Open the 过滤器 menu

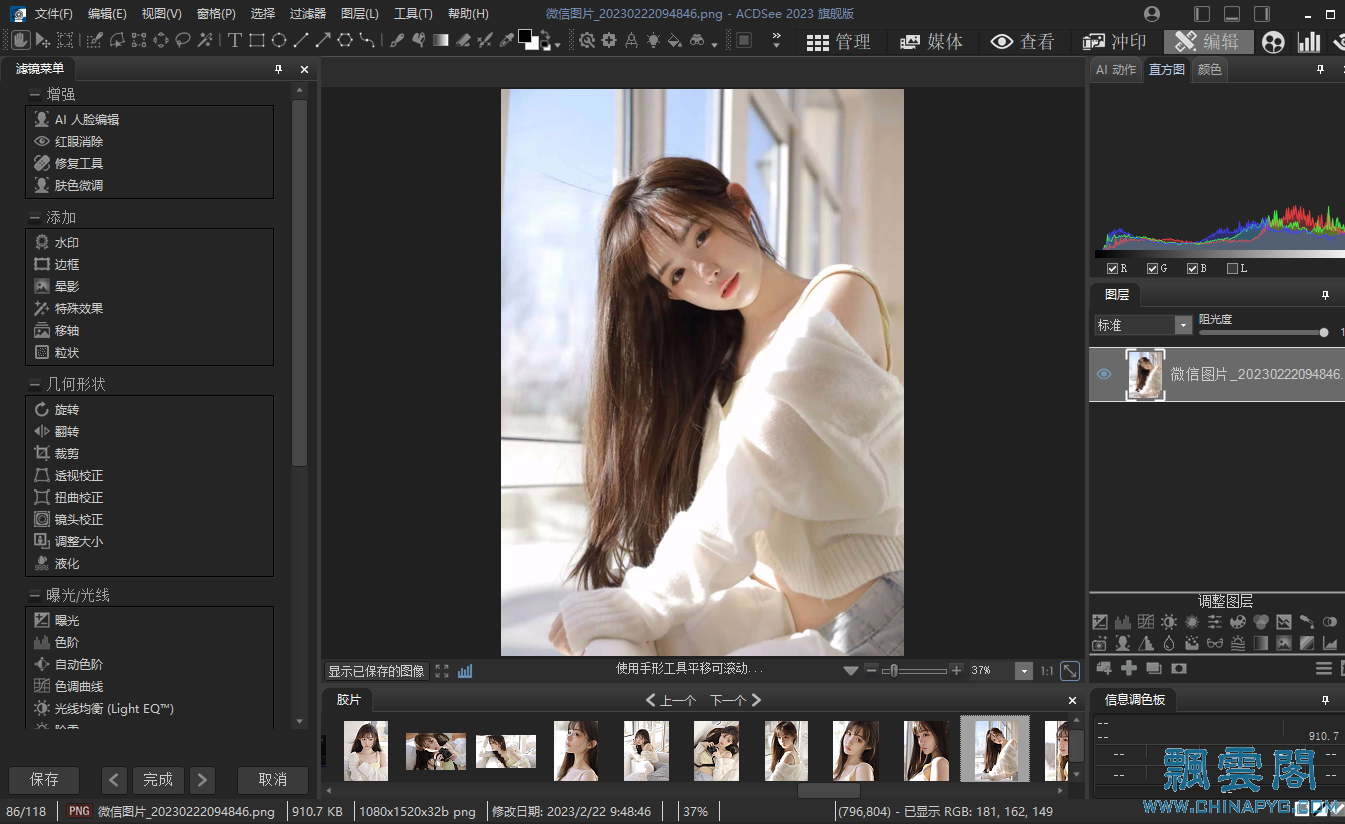[308, 14]
